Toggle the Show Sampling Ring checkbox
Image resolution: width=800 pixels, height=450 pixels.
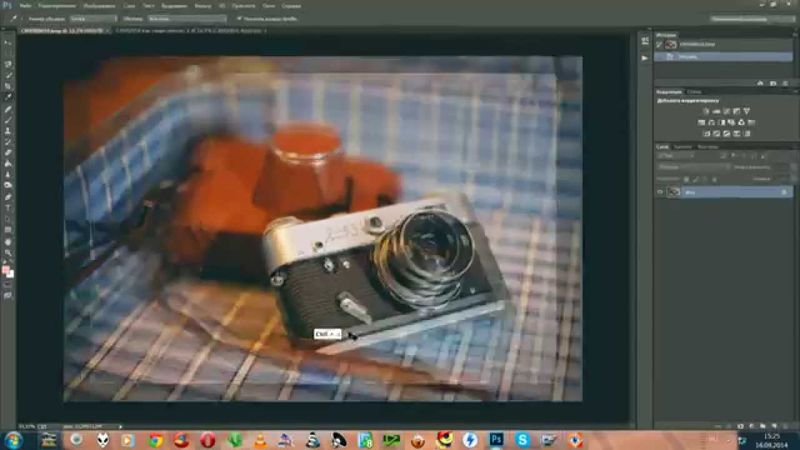pyautogui.click(x=239, y=19)
